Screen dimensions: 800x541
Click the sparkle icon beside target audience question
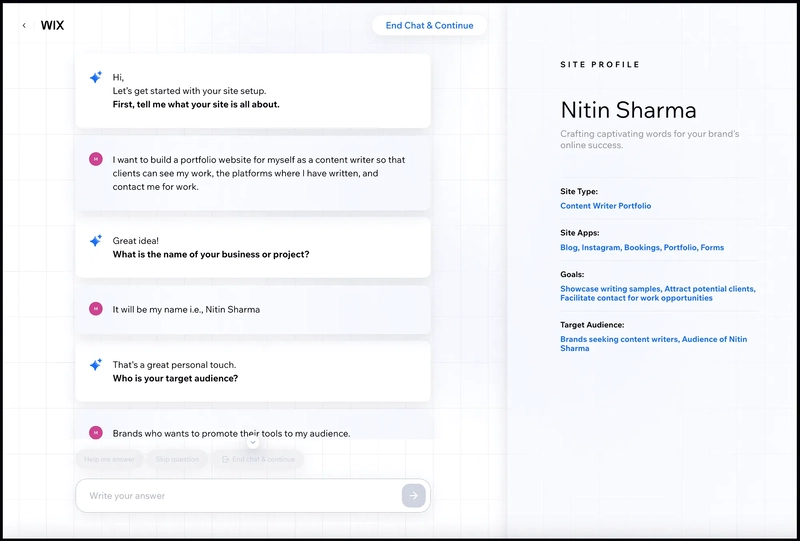(x=95, y=364)
